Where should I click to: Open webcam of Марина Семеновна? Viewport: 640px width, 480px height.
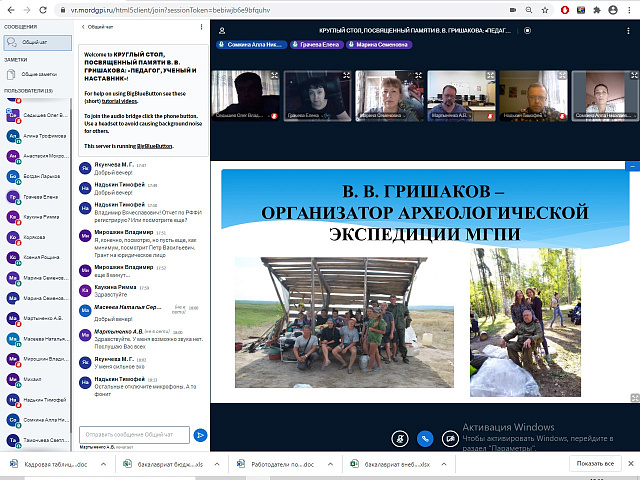(x=389, y=96)
